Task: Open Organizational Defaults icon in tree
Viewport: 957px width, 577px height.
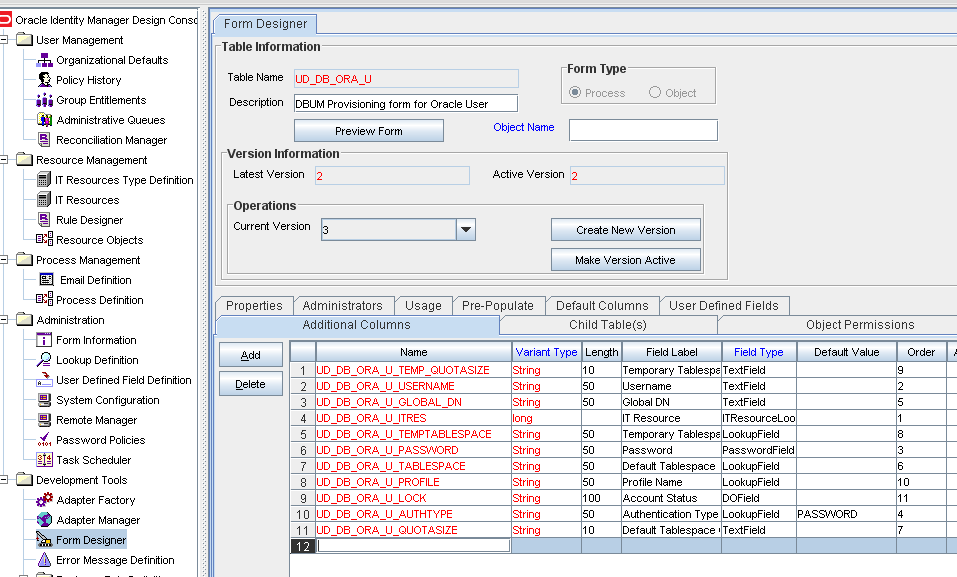Action: coord(45,60)
